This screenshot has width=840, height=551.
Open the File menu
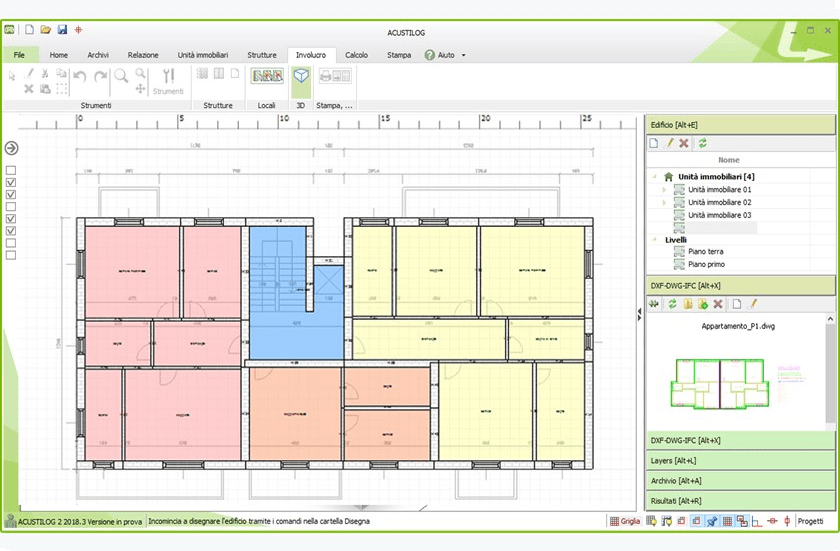pyautogui.click(x=20, y=55)
